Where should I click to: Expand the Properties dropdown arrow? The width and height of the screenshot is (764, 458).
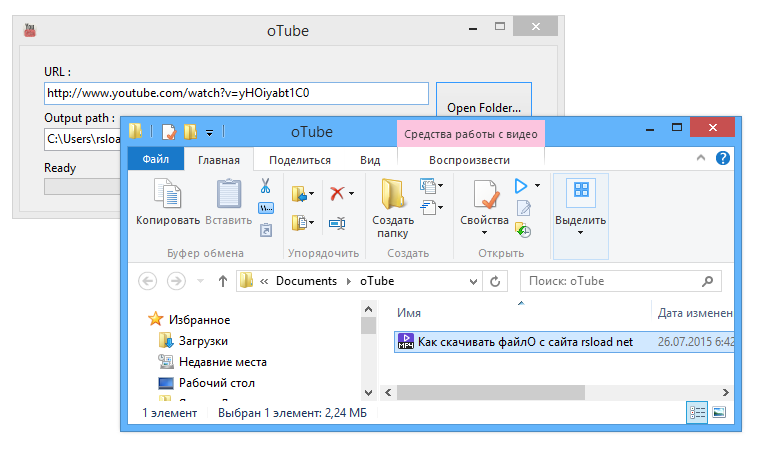point(484,233)
